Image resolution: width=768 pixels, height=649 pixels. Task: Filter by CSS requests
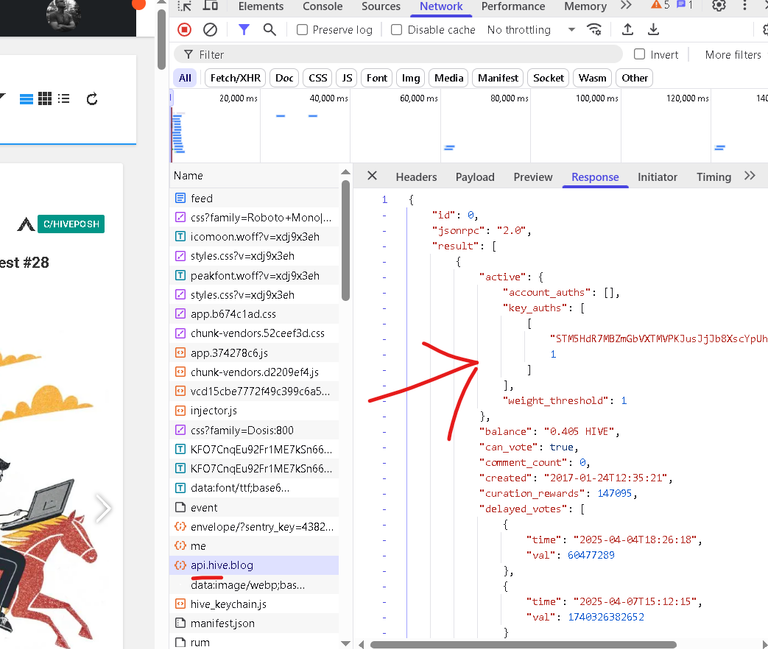(x=317, y=78)
